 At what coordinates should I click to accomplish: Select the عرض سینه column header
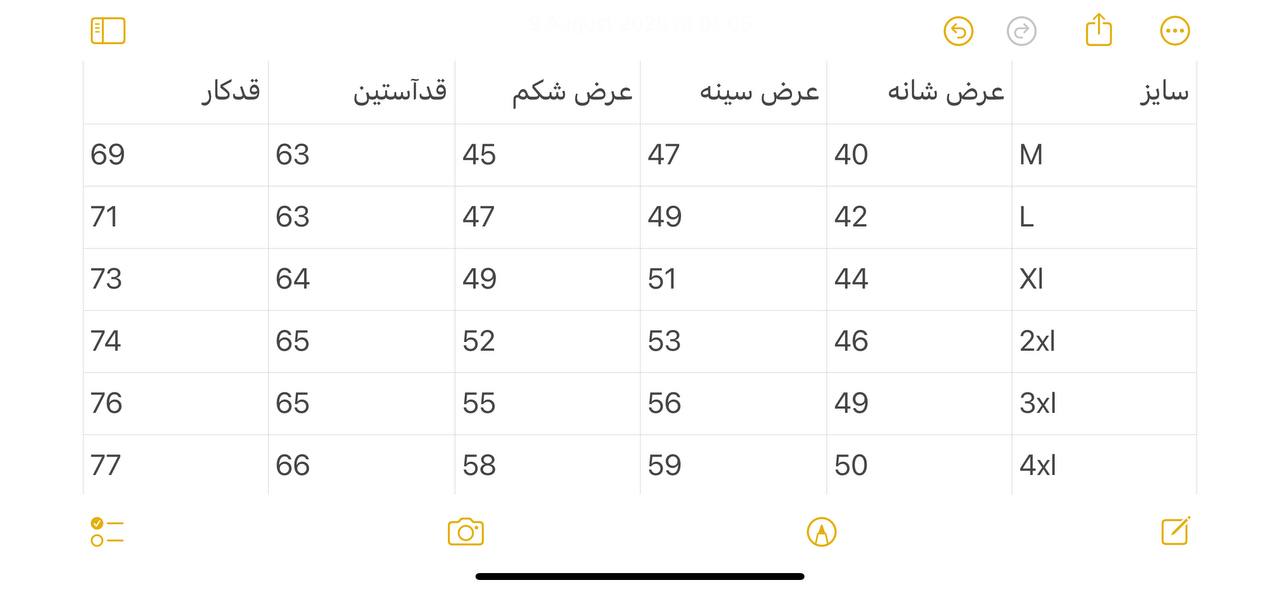[733, 92]
